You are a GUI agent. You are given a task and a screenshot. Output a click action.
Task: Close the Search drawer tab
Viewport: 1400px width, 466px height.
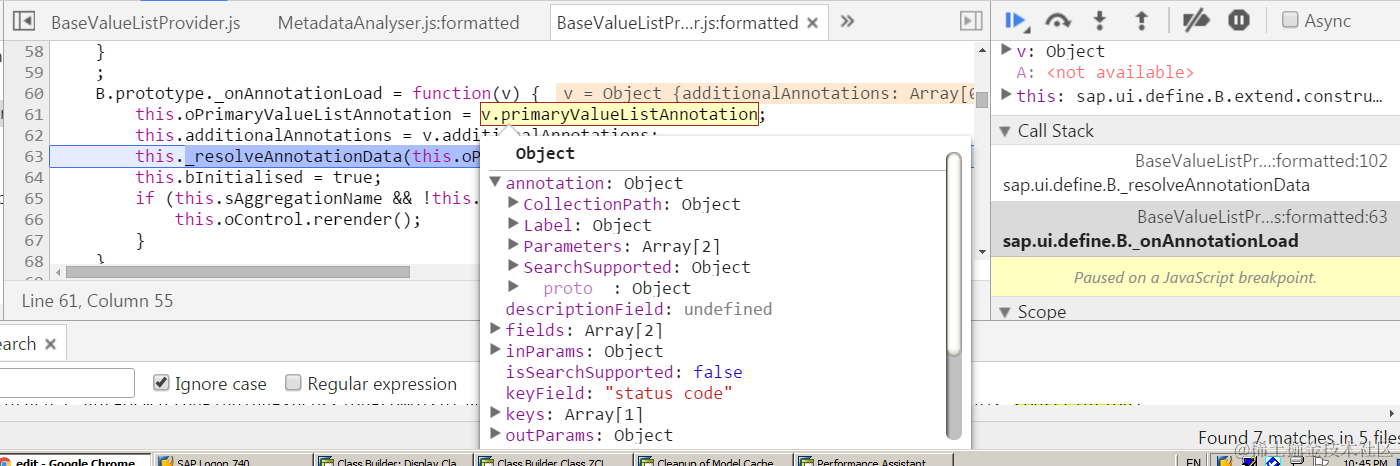[x=50, y=344]
